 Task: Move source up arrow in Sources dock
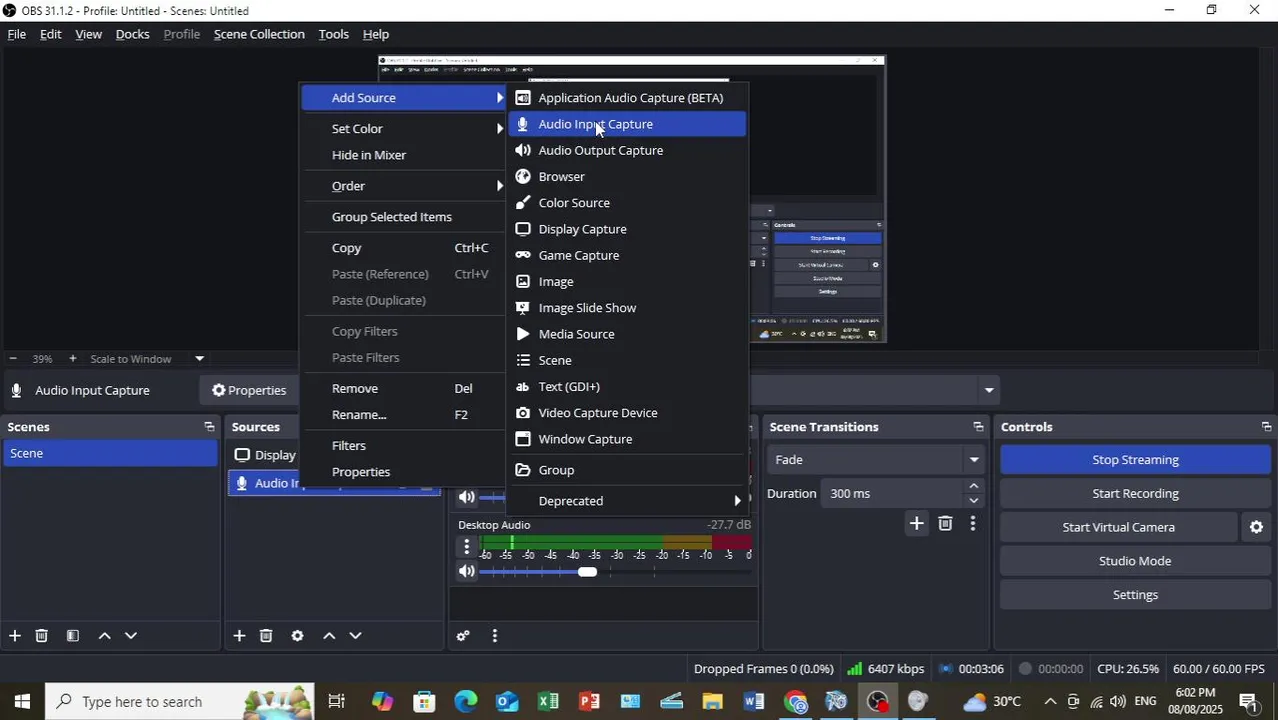point(329,636)
